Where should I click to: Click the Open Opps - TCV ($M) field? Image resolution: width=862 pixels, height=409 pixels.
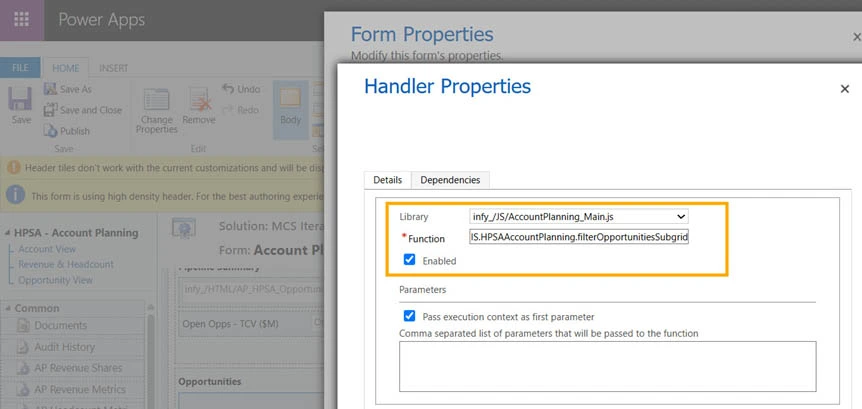click(x=252, y=324)
